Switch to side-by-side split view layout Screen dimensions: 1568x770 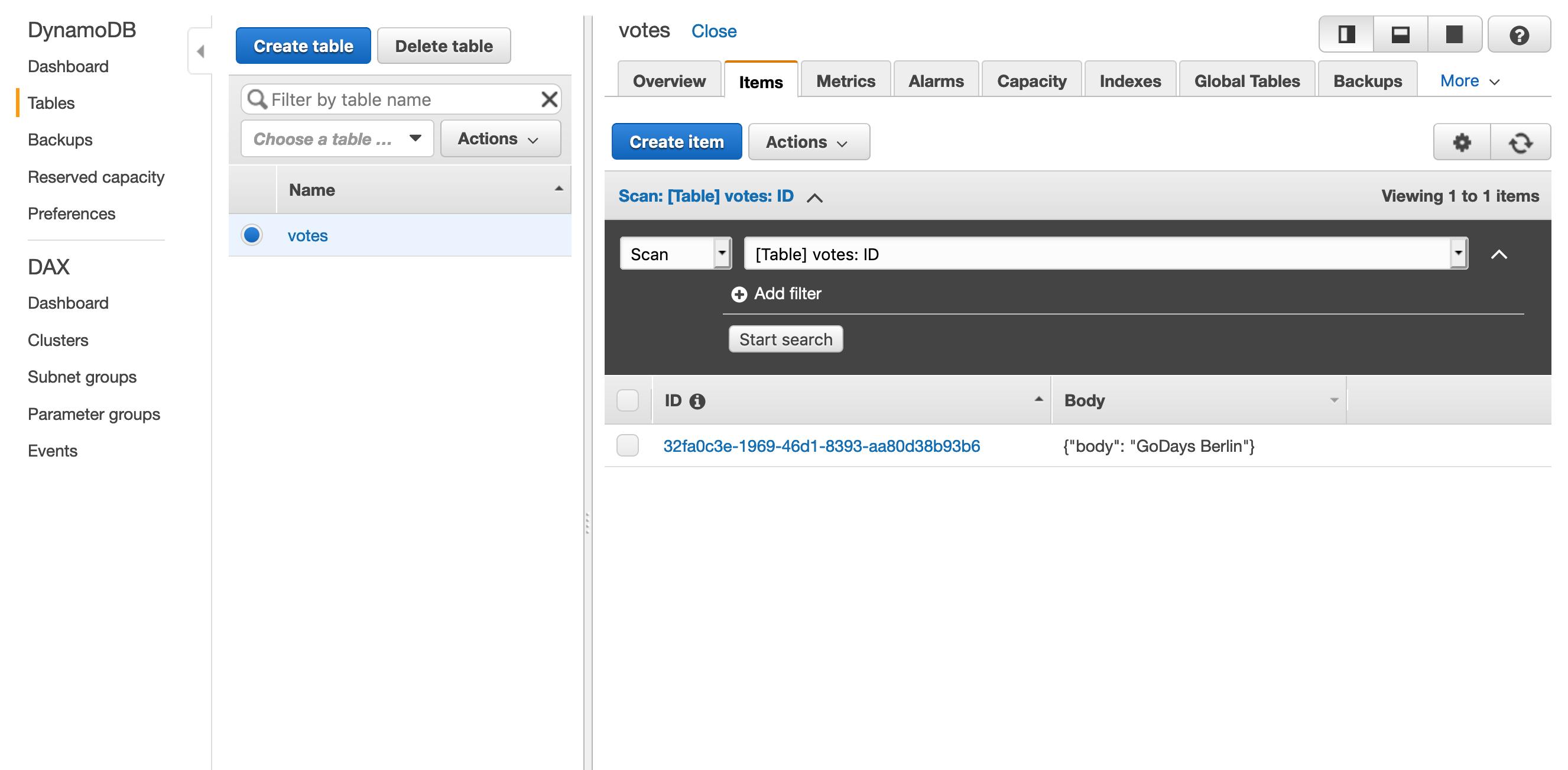(1346, 35)
